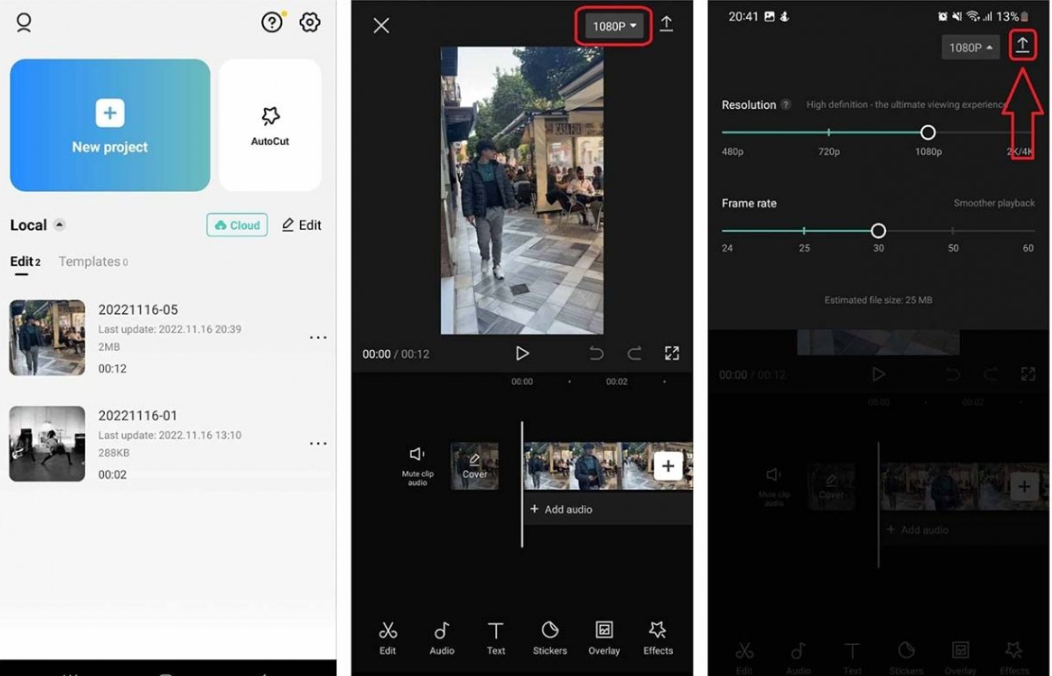Edit the Cover thumbnail in the middle editor
Screen dimensions: 1052x676
click(x=474, y=465)
